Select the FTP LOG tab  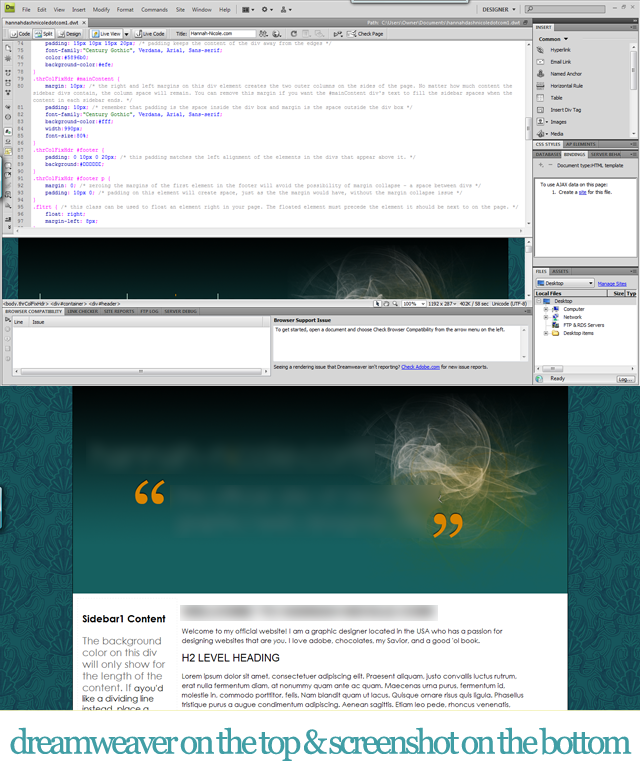(x=149, y=311)
